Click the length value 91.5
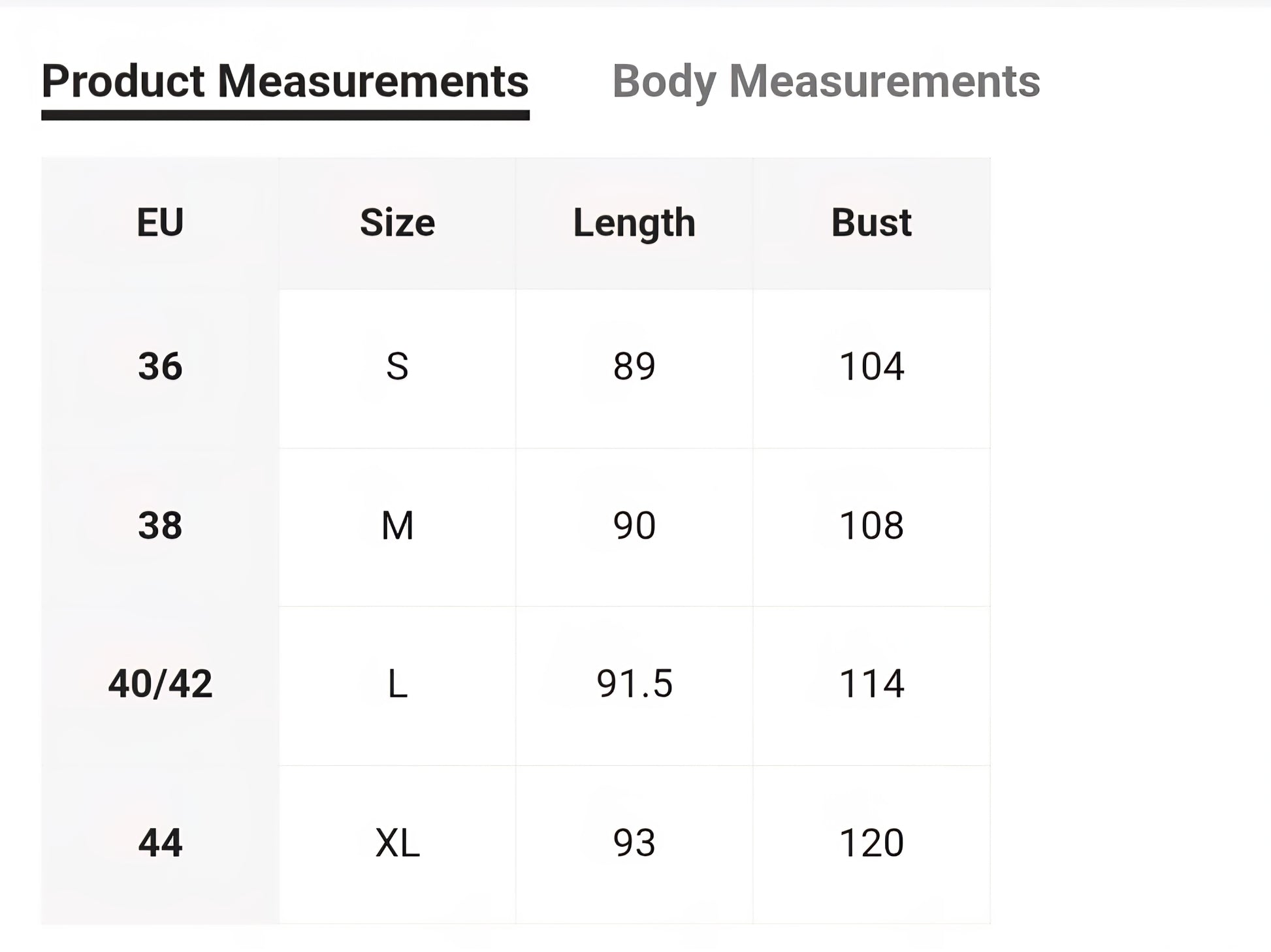1271x952 pixels. 634,684
